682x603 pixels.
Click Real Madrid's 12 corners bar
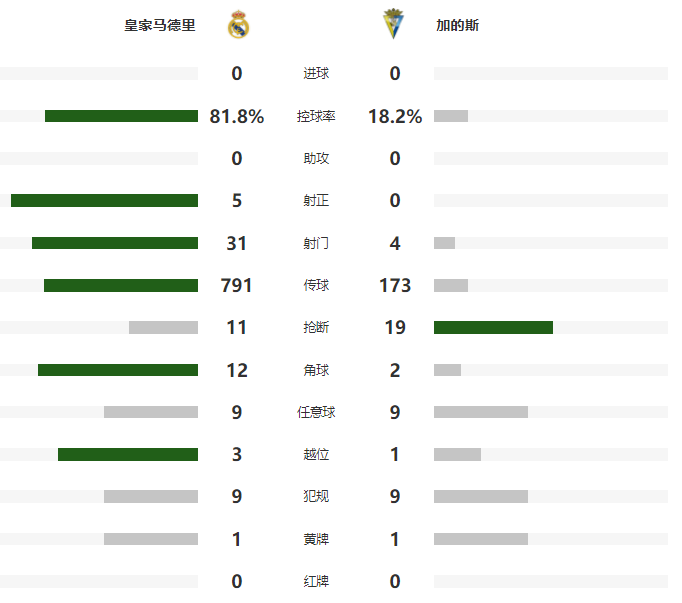(x=118, y=370)
